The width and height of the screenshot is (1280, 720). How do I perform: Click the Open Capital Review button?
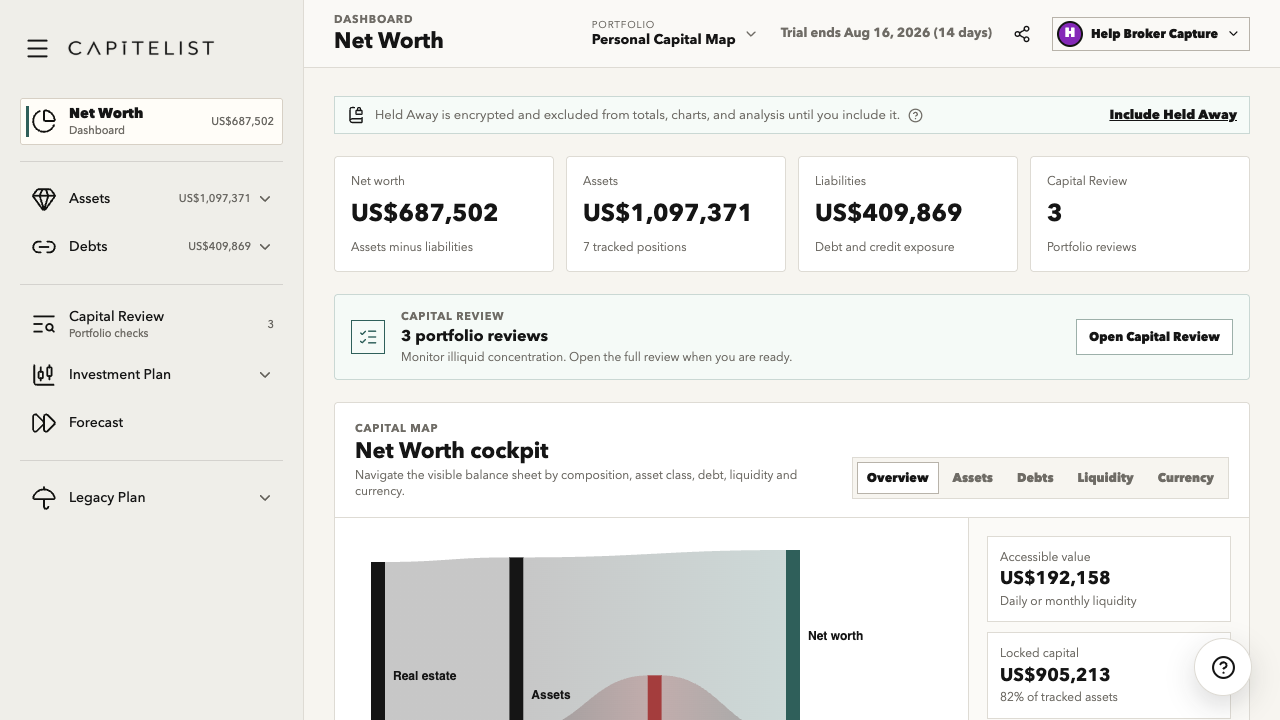1154,337
